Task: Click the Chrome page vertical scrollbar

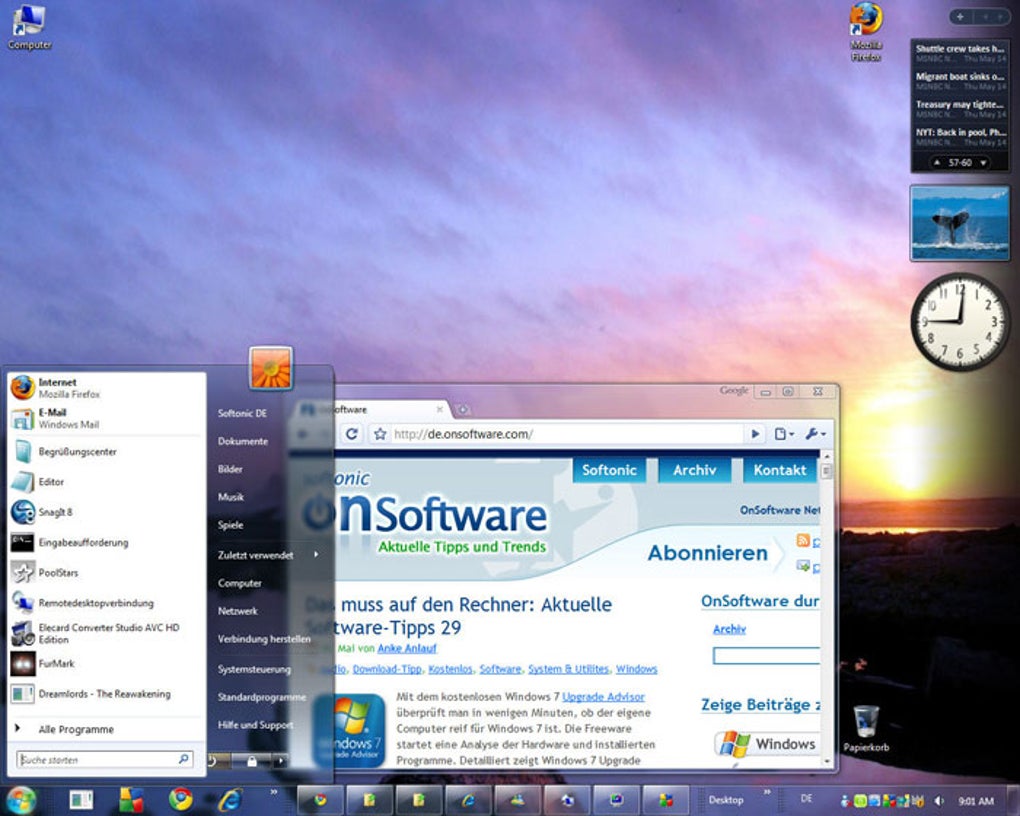Action: [x=827, y=608]
